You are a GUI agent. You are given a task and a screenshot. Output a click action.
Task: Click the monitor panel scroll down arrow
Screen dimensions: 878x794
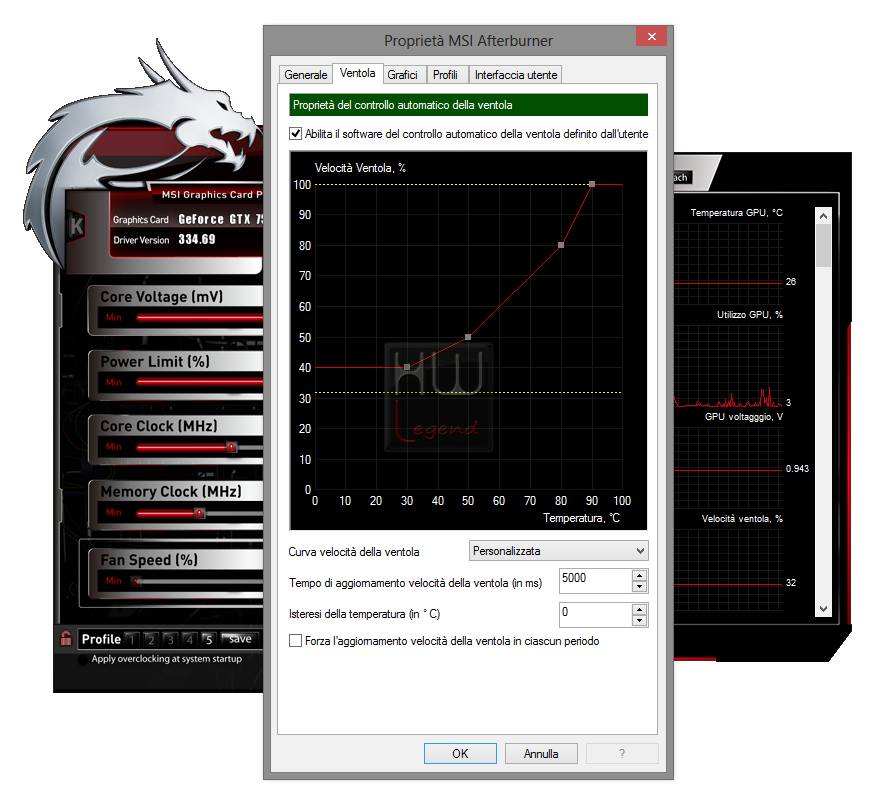point(823,609)
